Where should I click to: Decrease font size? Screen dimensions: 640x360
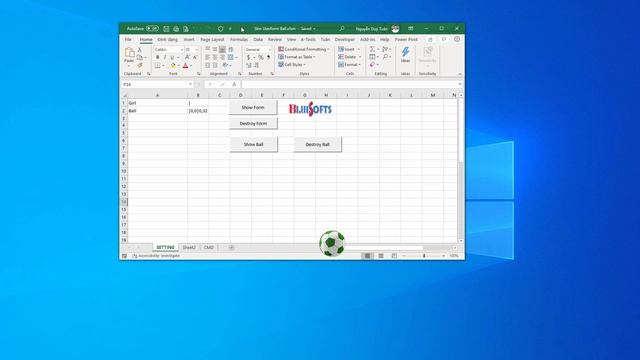[195, 57]
